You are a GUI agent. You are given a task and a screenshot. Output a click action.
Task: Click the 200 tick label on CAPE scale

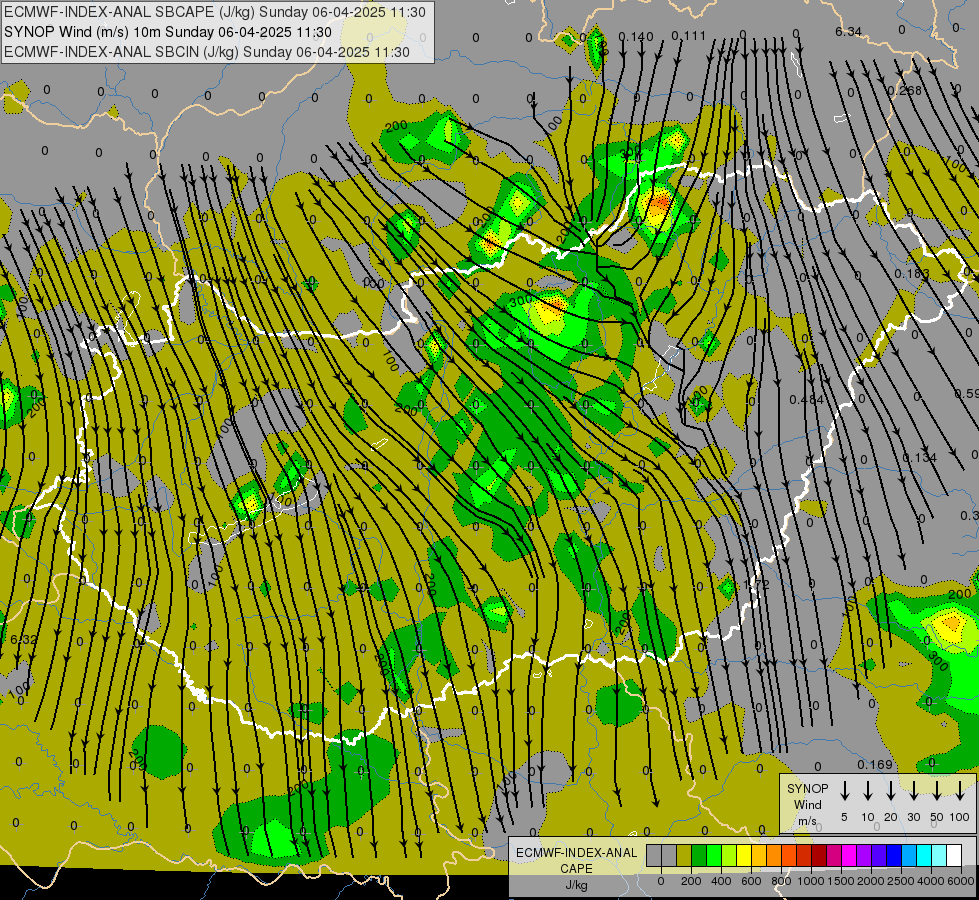click(x=691, y=881)
